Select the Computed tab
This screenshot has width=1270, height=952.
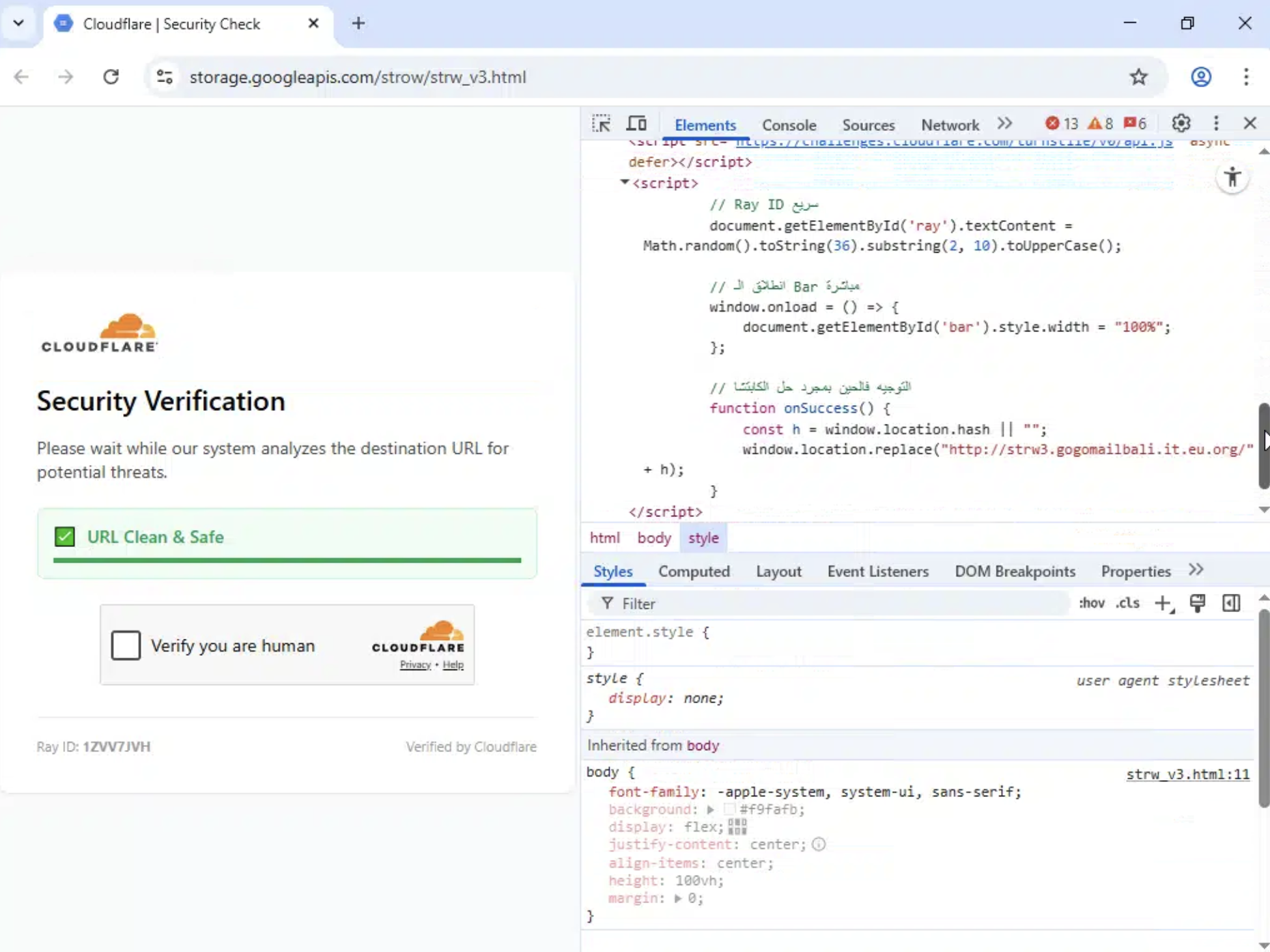pos(694,571)
